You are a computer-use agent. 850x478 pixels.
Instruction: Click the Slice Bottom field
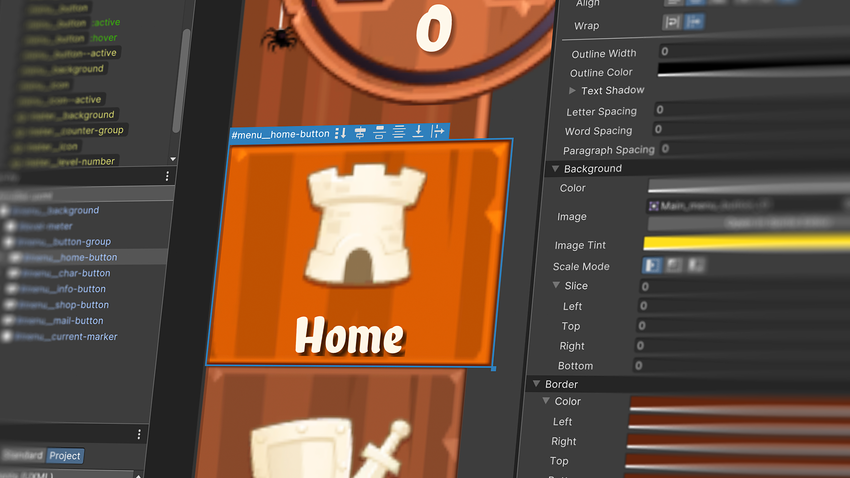tap(741, 365)
